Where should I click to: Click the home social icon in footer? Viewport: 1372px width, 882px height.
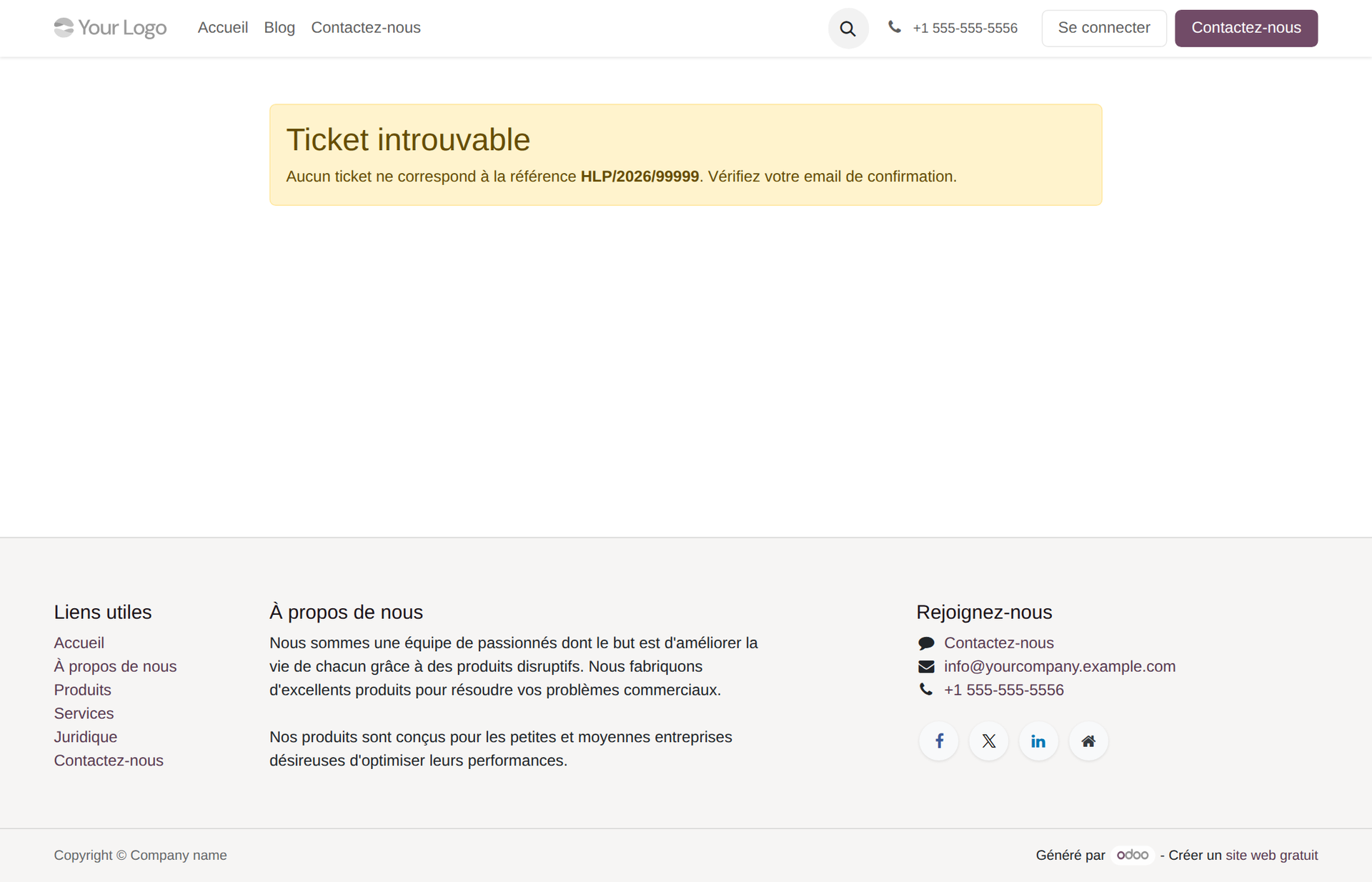point(1088,741)
